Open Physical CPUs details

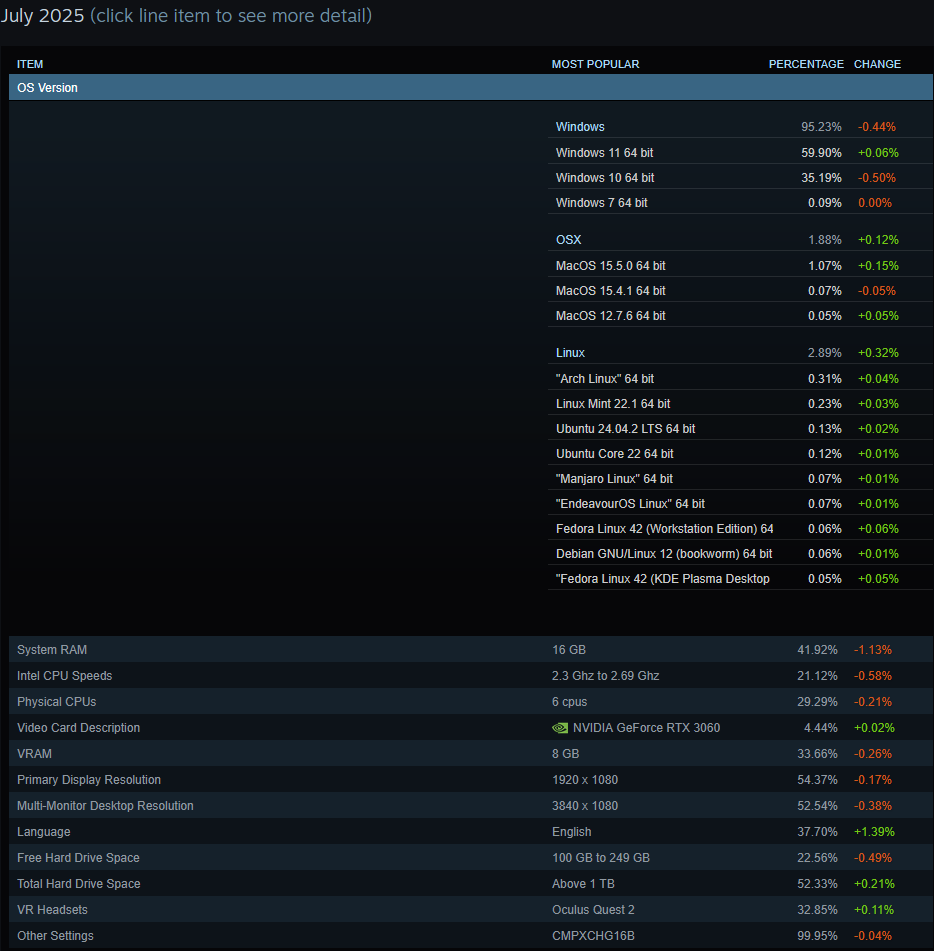click(471, 702)
